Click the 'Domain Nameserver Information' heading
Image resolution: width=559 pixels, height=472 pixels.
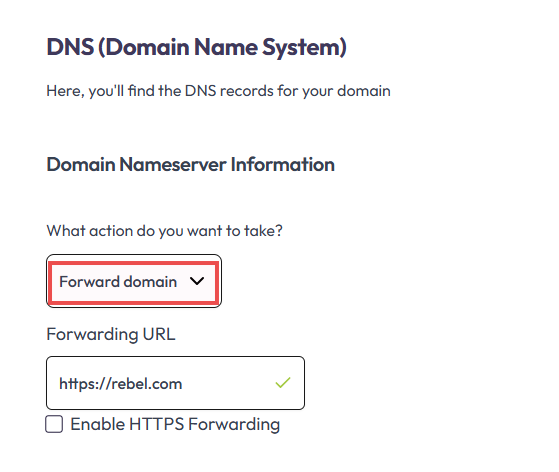point(191,164)
